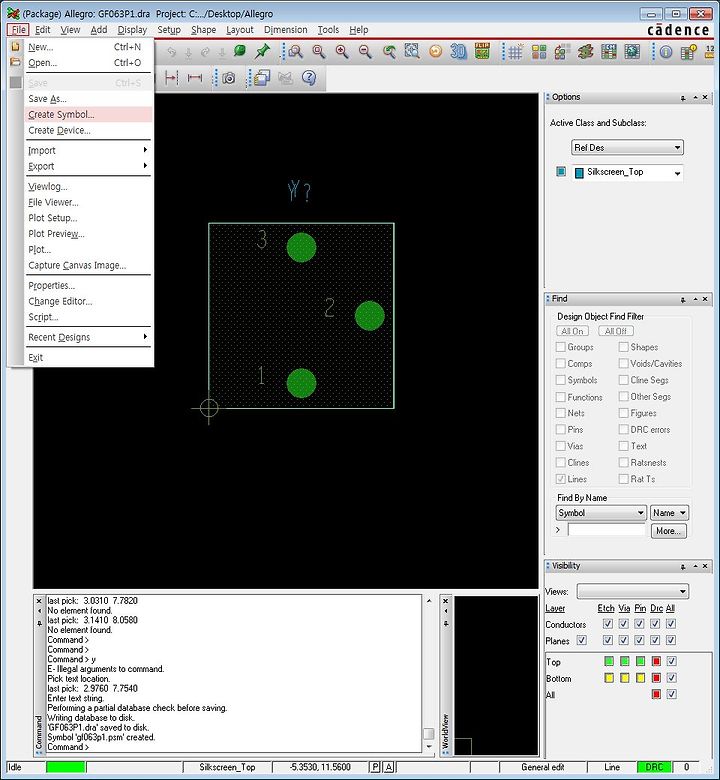Image resolution: width=720 pixels, height=780 pixels.
Task: Open the Name dropdown in Find panel
Action: [669, 513]
